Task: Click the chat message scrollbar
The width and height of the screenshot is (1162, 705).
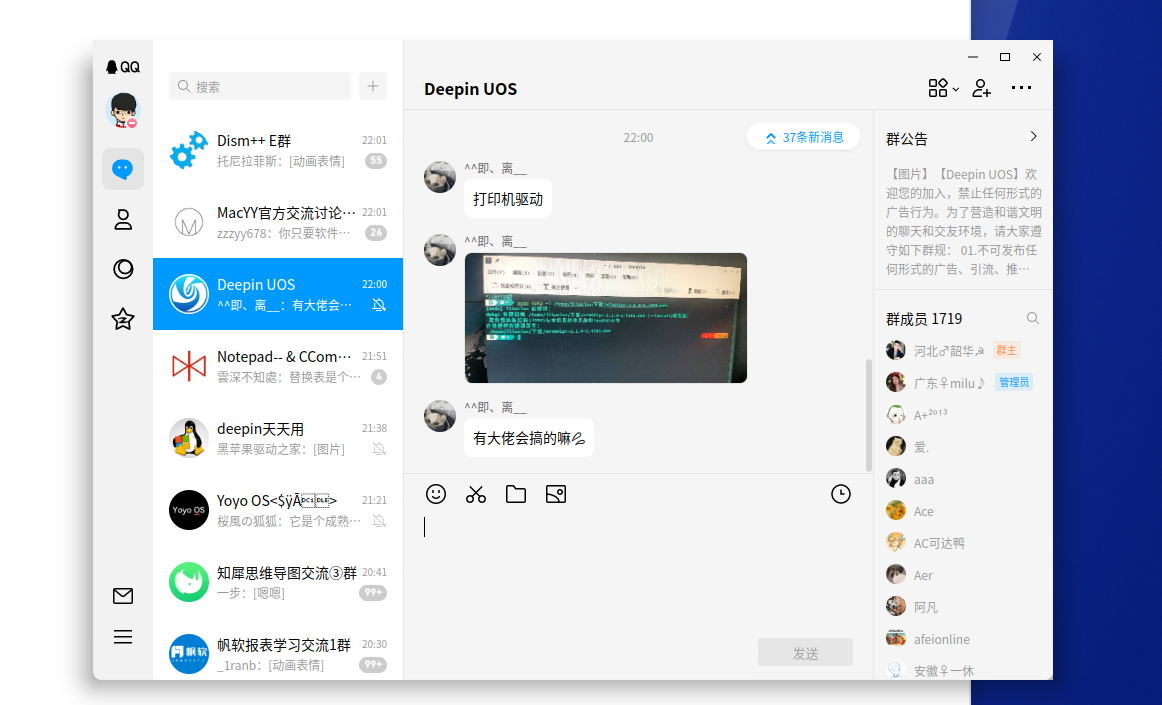Action: point(869,415)
